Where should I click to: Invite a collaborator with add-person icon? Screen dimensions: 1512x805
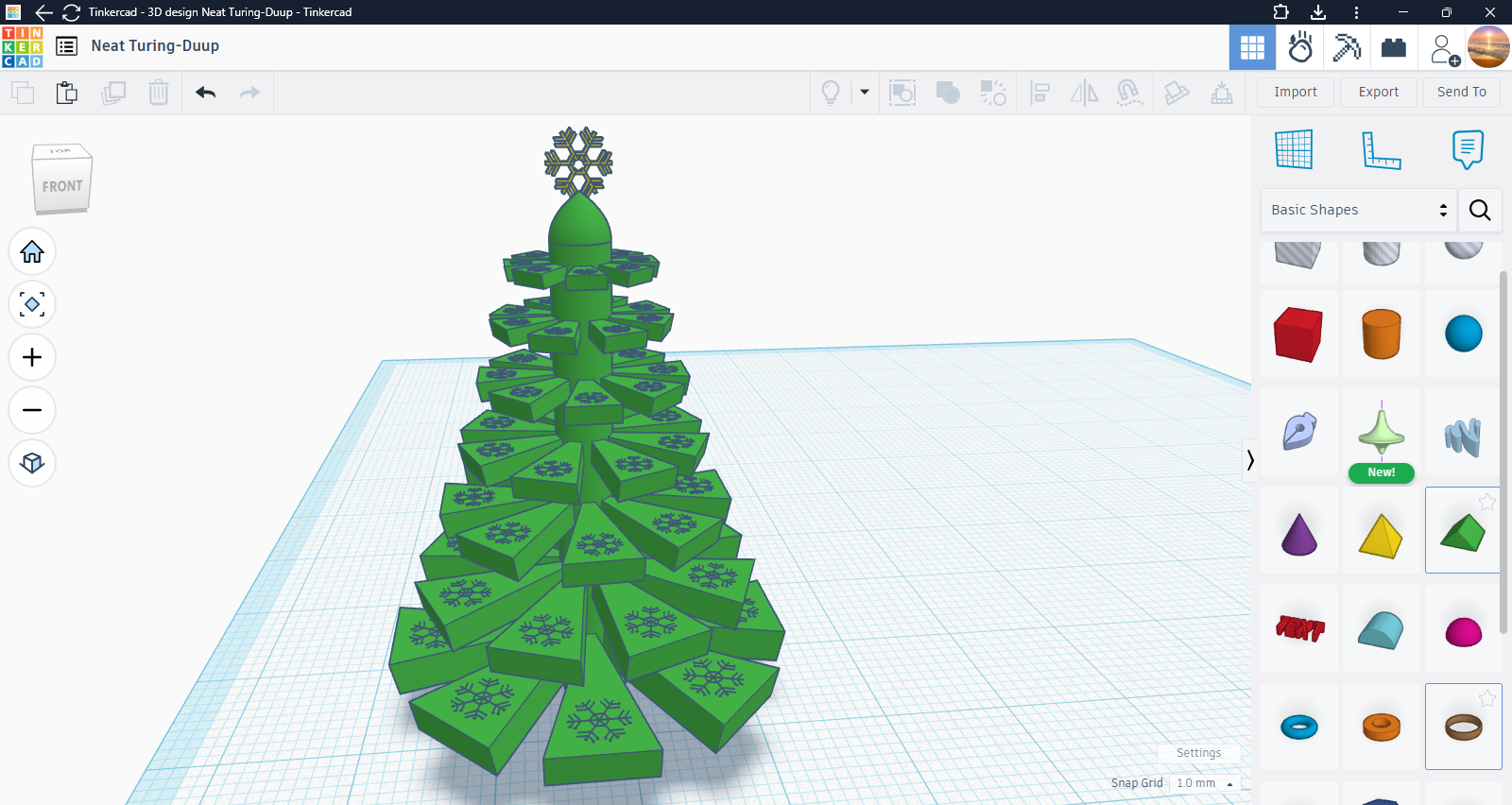(x=1444, y=48)
